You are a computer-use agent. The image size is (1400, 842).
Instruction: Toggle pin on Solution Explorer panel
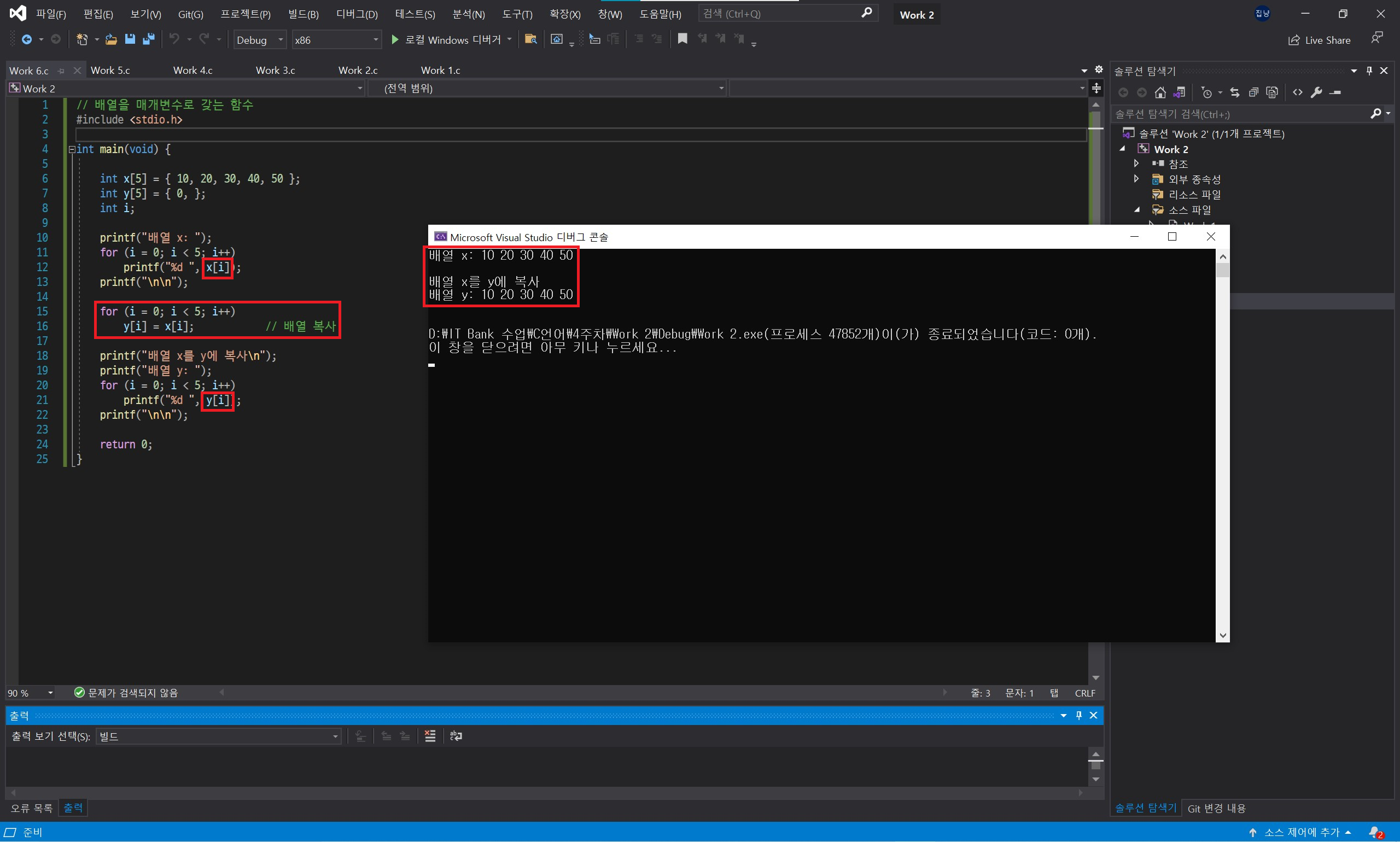pos(1369,71)
